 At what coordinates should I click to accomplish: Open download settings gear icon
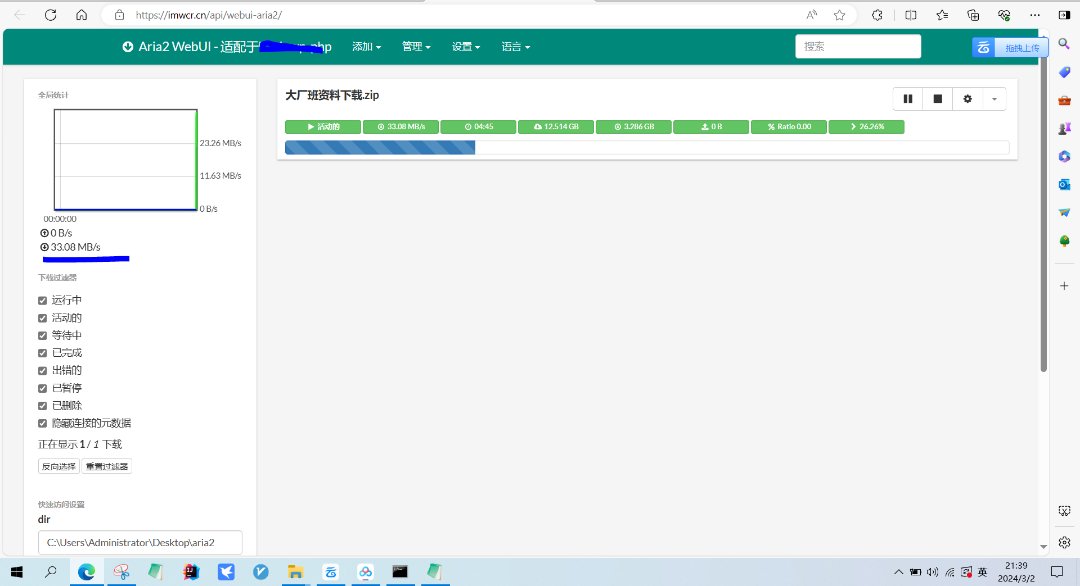tap(967, 98)
